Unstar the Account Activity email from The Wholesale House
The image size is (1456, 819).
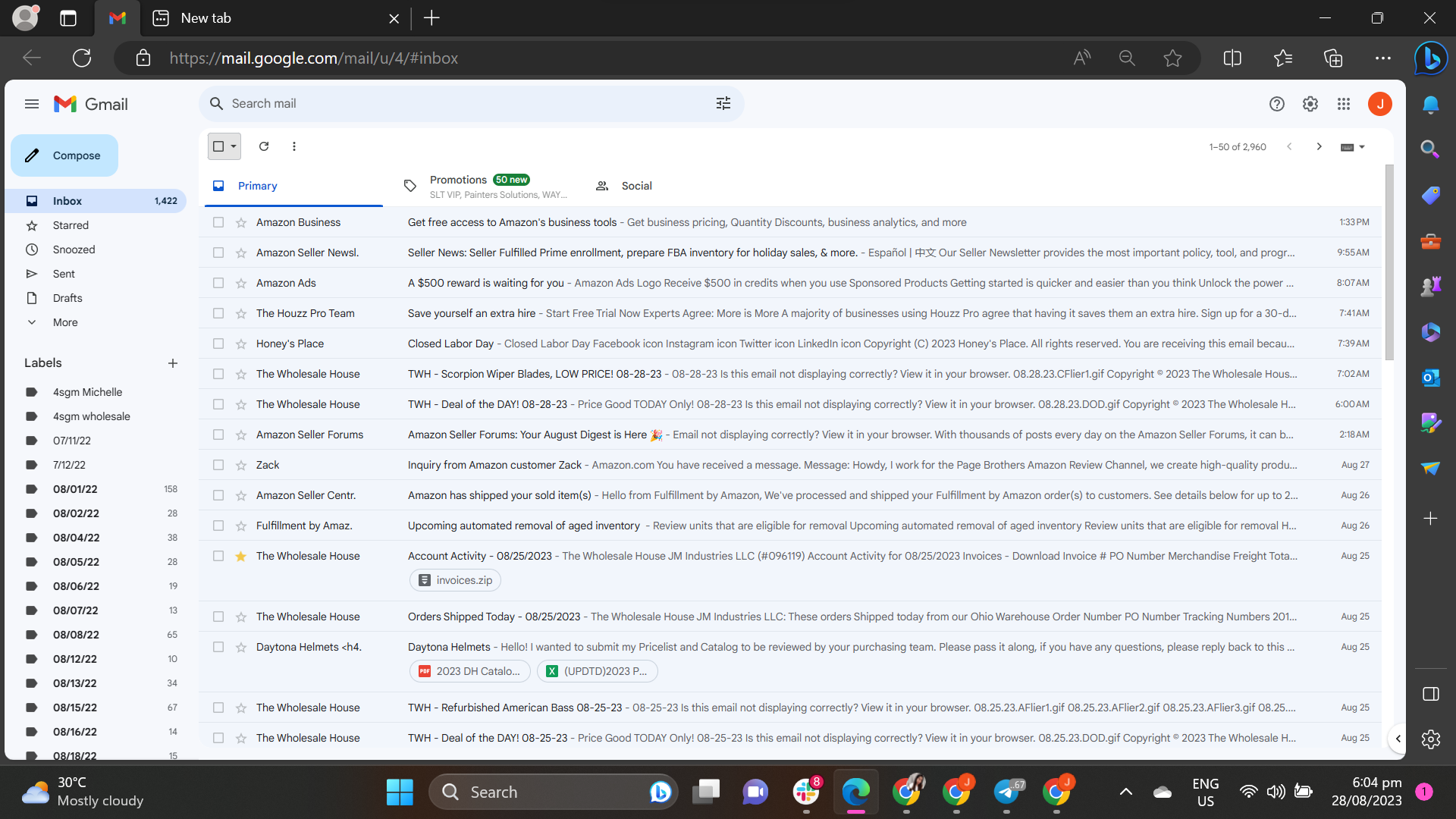pos(241,556)
